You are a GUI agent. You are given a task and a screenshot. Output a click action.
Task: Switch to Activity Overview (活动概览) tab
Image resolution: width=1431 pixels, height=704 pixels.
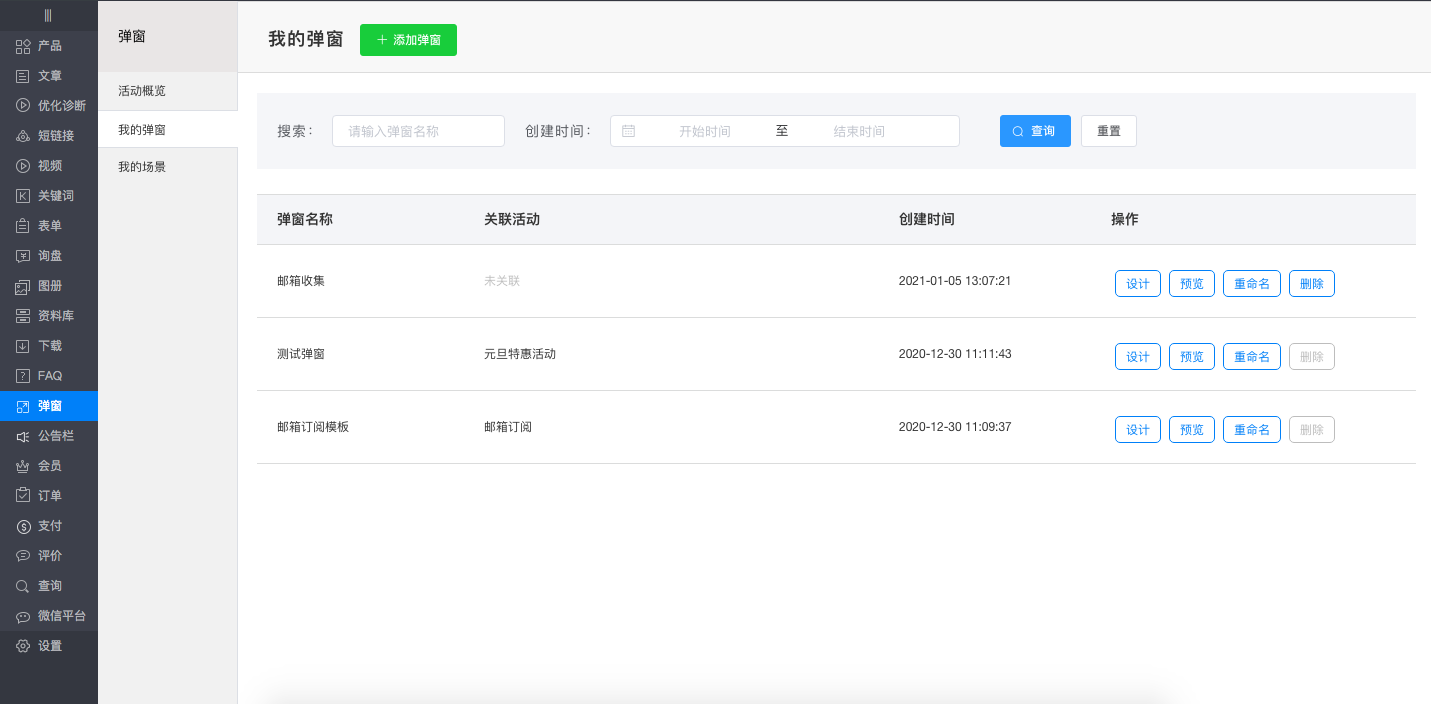[x=142, y=91]
